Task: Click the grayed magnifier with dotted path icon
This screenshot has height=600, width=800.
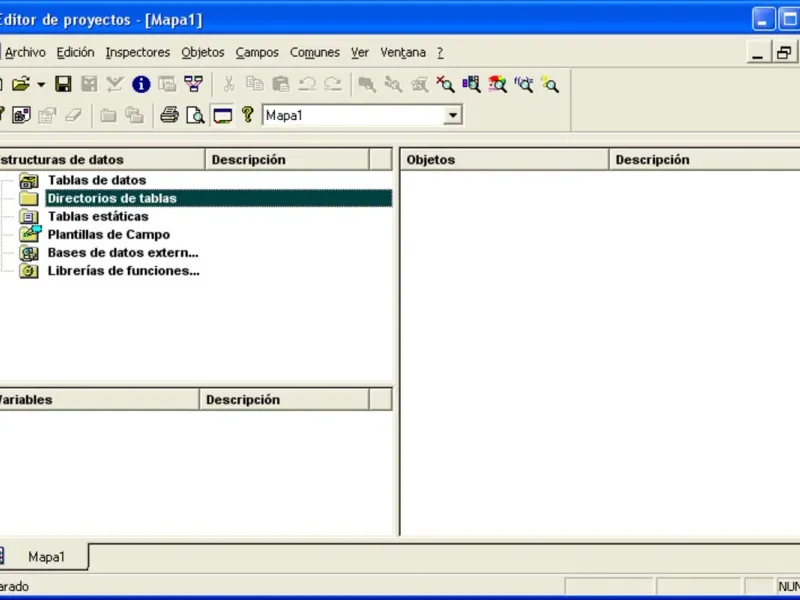Action: [x=393, y=84]
